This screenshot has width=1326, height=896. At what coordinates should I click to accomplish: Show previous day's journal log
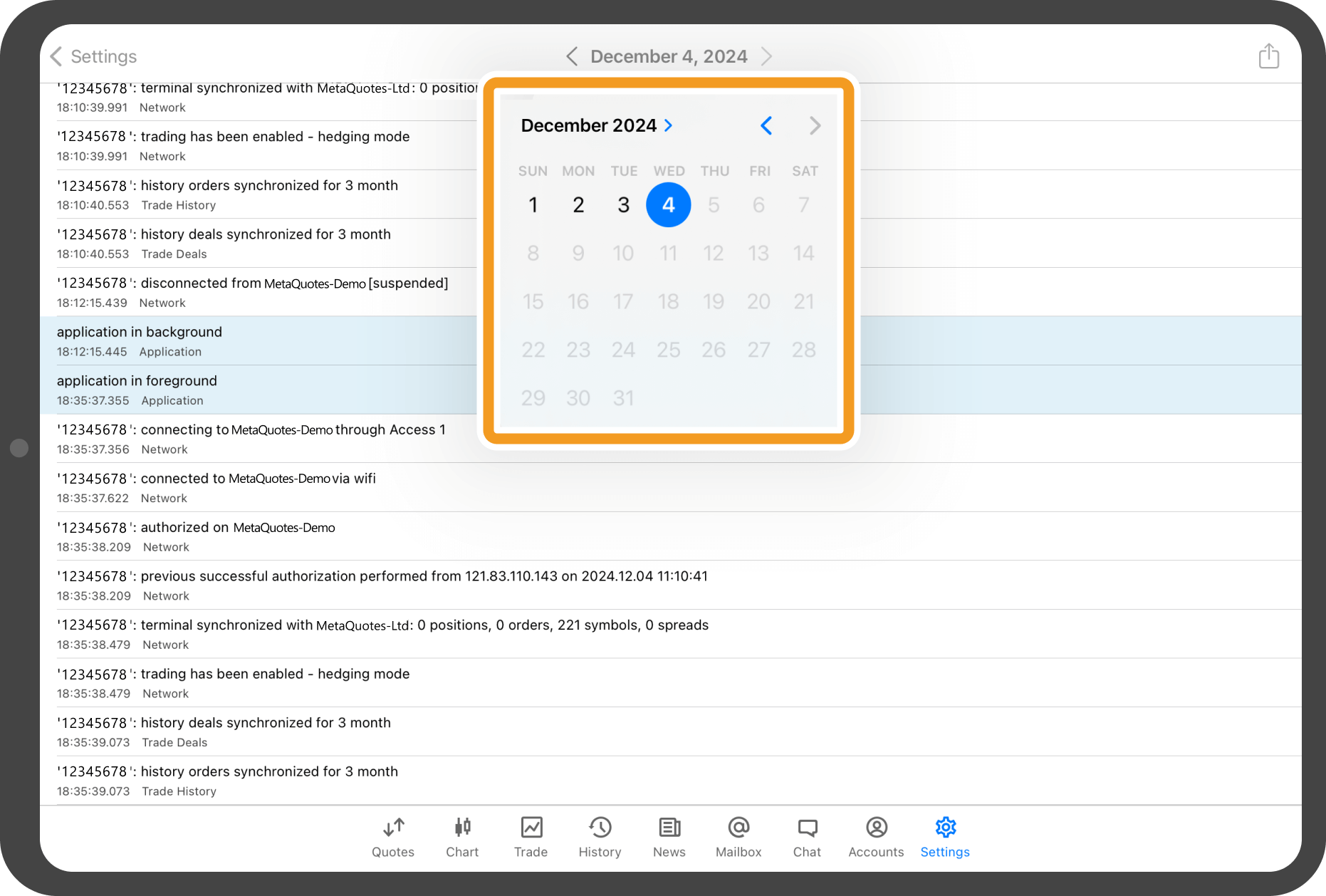pyautogui.click(x=572, y=56)
